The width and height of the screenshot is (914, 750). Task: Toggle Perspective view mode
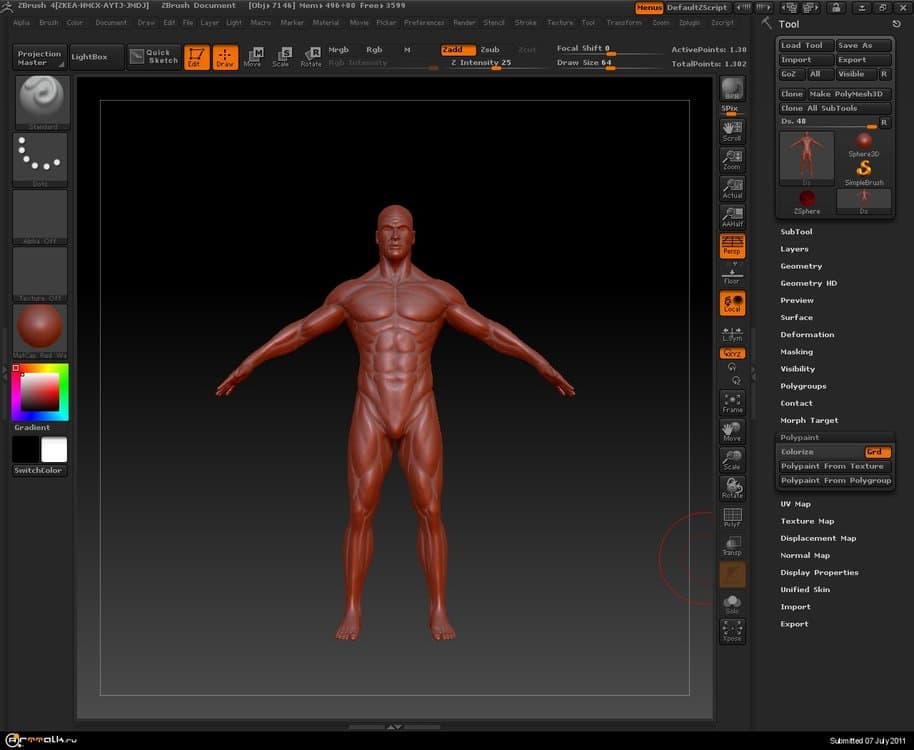click(x=732, y=246)
